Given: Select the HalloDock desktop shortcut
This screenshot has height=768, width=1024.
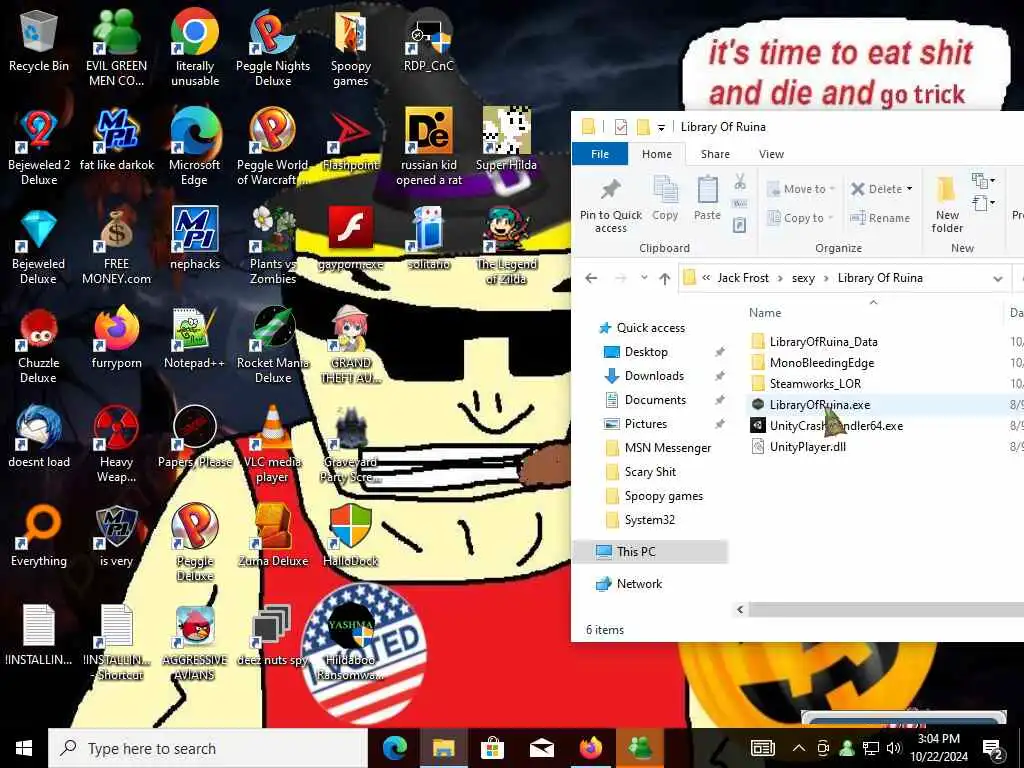Looking at the screenshot, I should [x=351, y=537].
